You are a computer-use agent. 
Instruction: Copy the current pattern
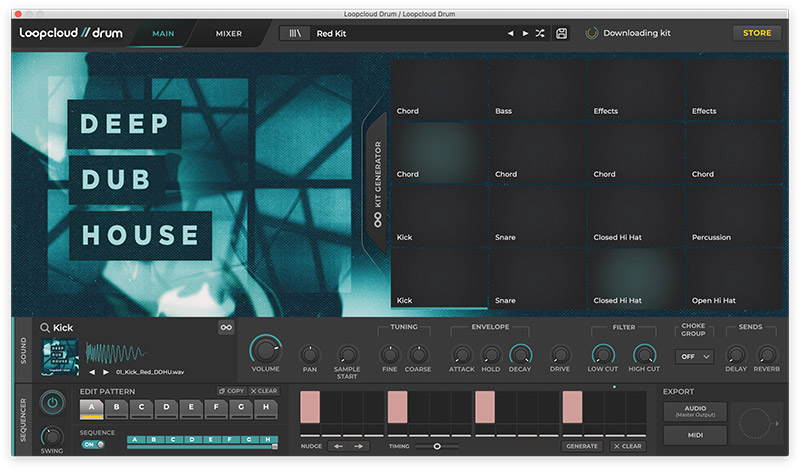pyautogui.click(x=232, y=391)
